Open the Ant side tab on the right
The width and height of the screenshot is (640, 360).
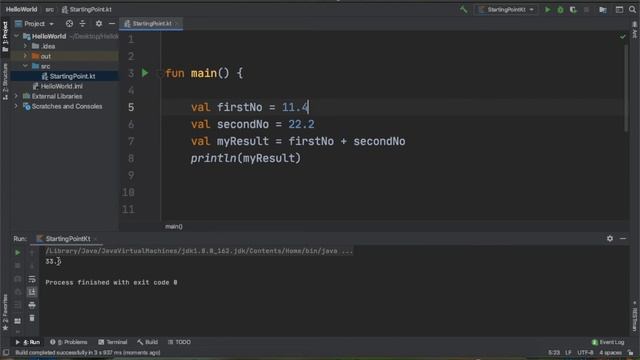[635, 30]
